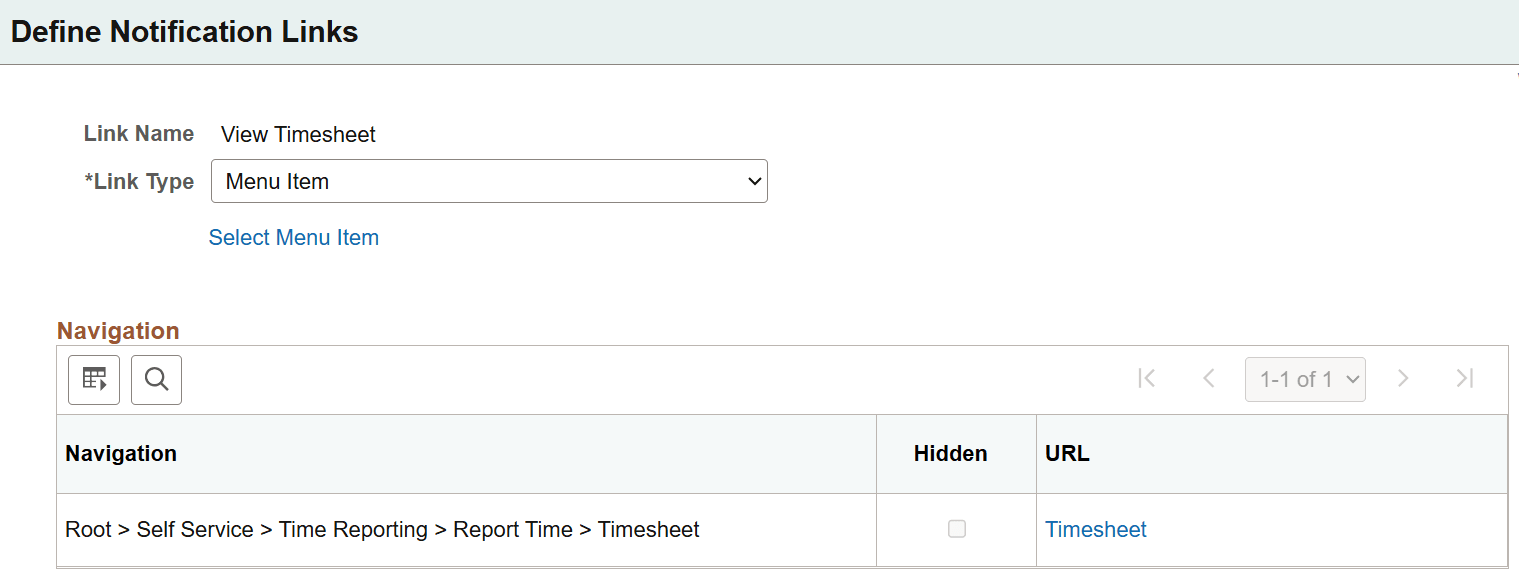
Task: Click the Show Previous Row chevron icon
Action: click(1208, 379)
